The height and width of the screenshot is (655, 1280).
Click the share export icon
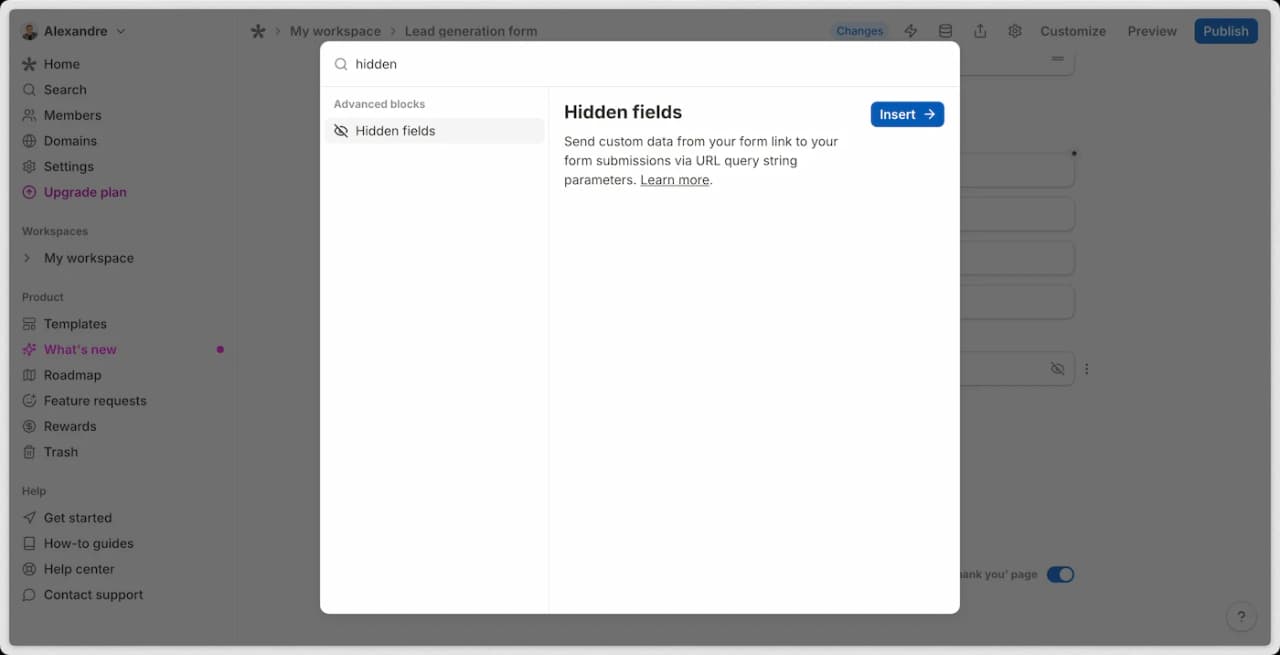(x=980, y=31)
